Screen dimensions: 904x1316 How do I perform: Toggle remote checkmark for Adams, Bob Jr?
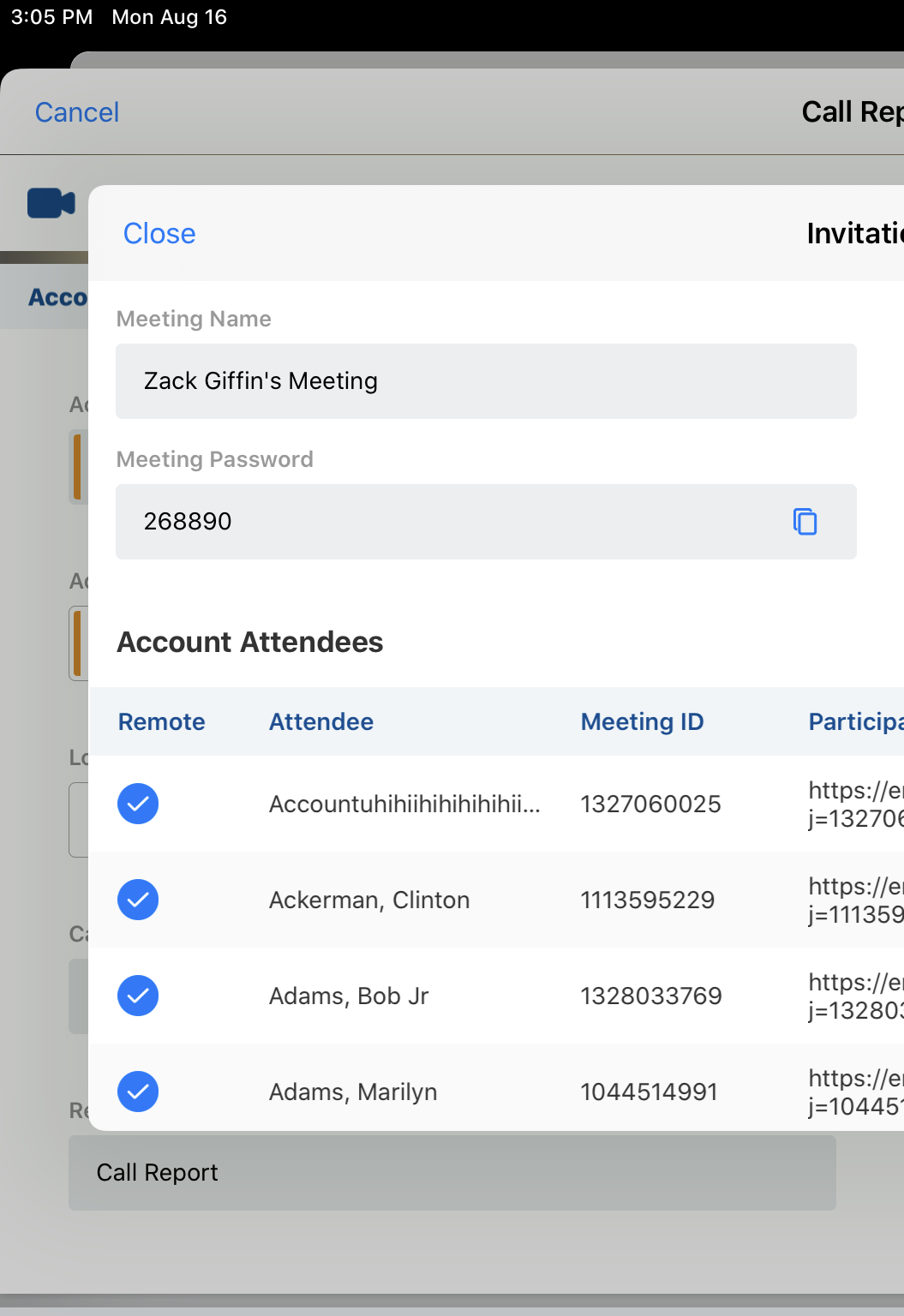point(138,996)
